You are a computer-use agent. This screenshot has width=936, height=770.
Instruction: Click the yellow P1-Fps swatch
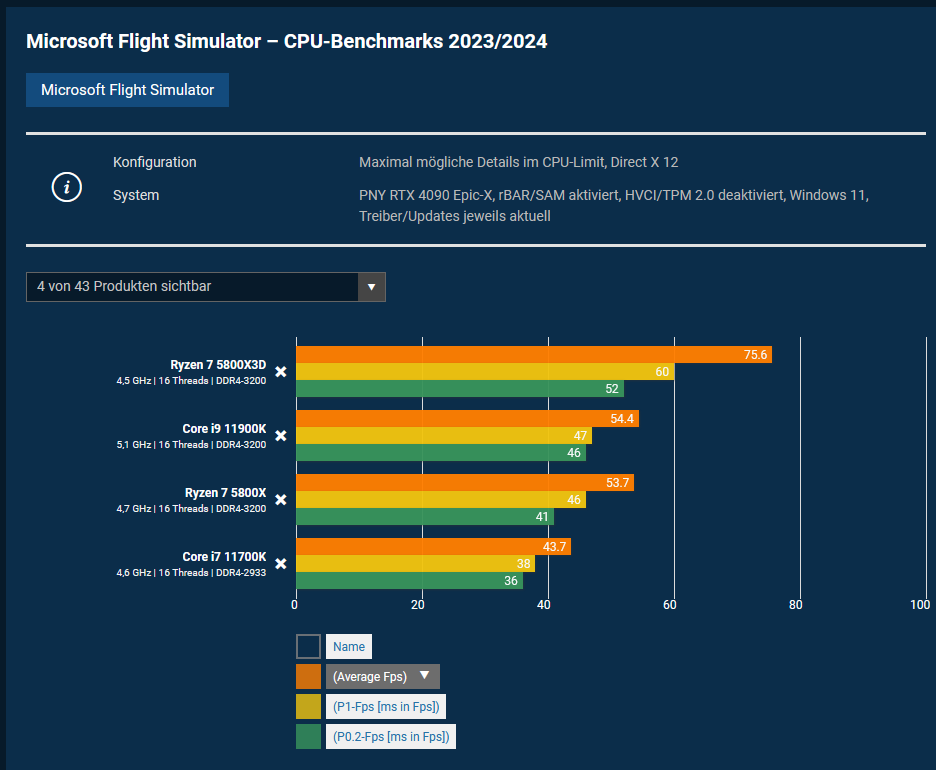(x=308, y=706)
